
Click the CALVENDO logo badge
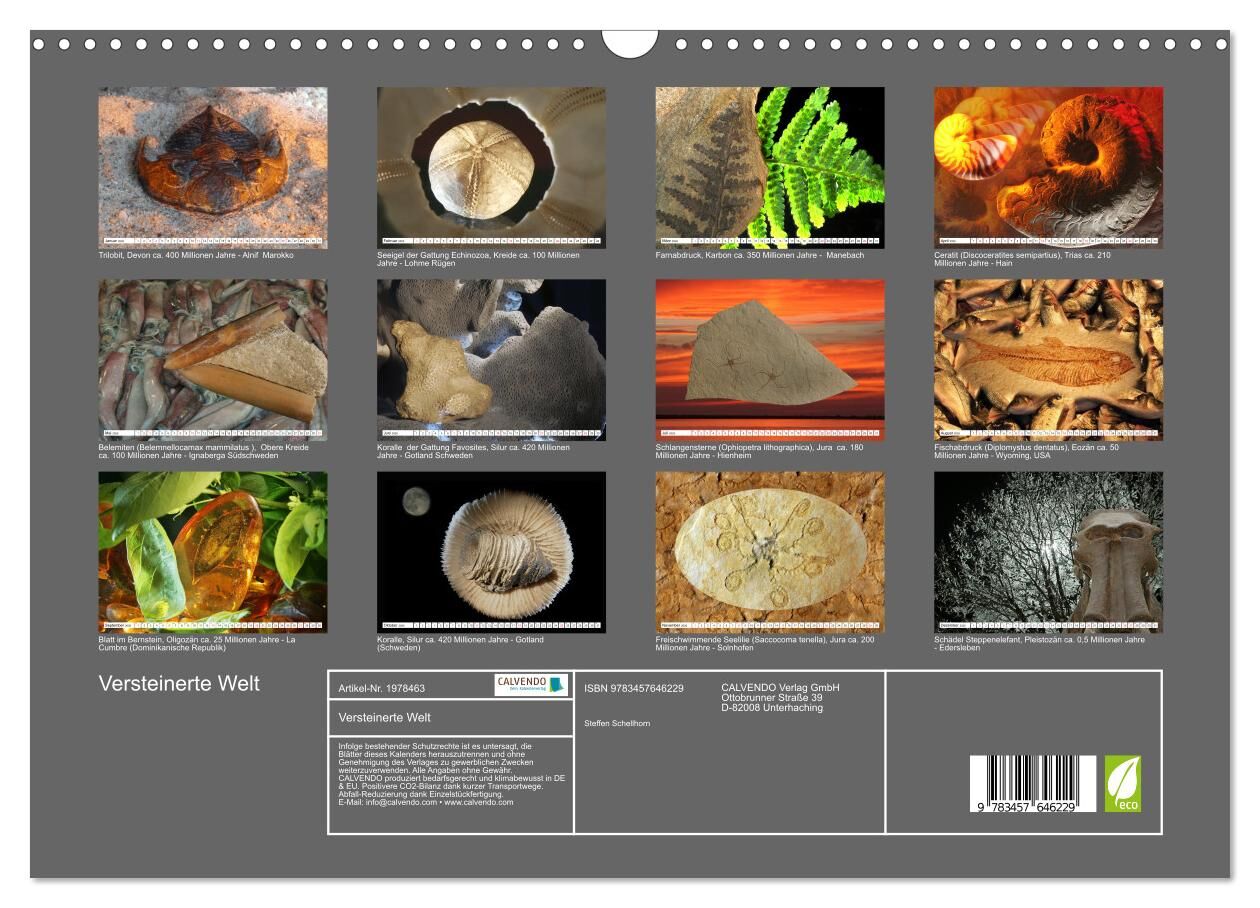coord(531,685)
